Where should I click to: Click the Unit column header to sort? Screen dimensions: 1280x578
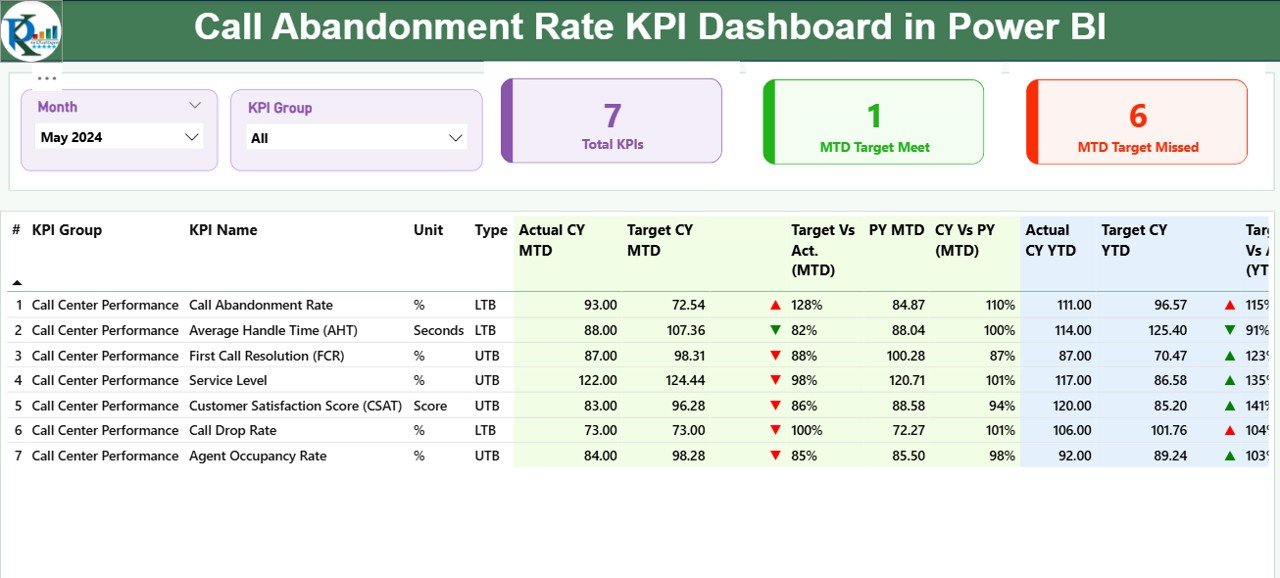coord(428,230)
